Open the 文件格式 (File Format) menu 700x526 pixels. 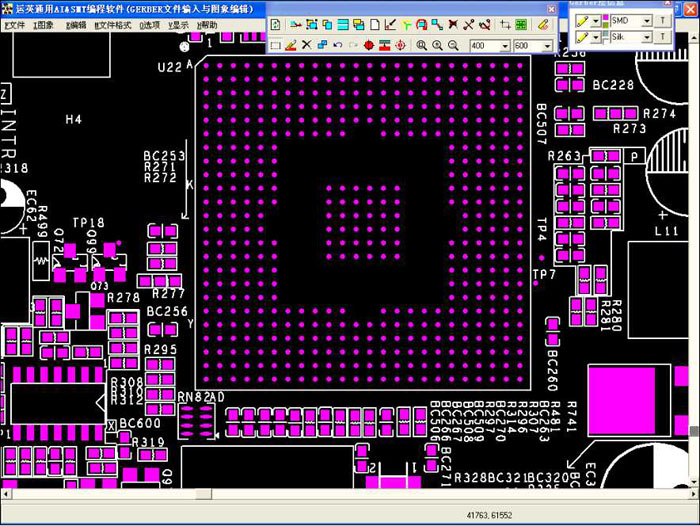pyautogui.click(x=113, y=25)
